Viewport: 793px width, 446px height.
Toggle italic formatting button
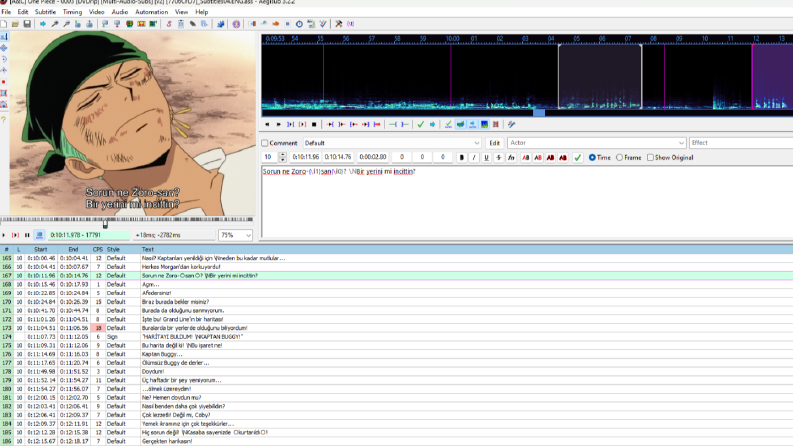click(474, 158)
